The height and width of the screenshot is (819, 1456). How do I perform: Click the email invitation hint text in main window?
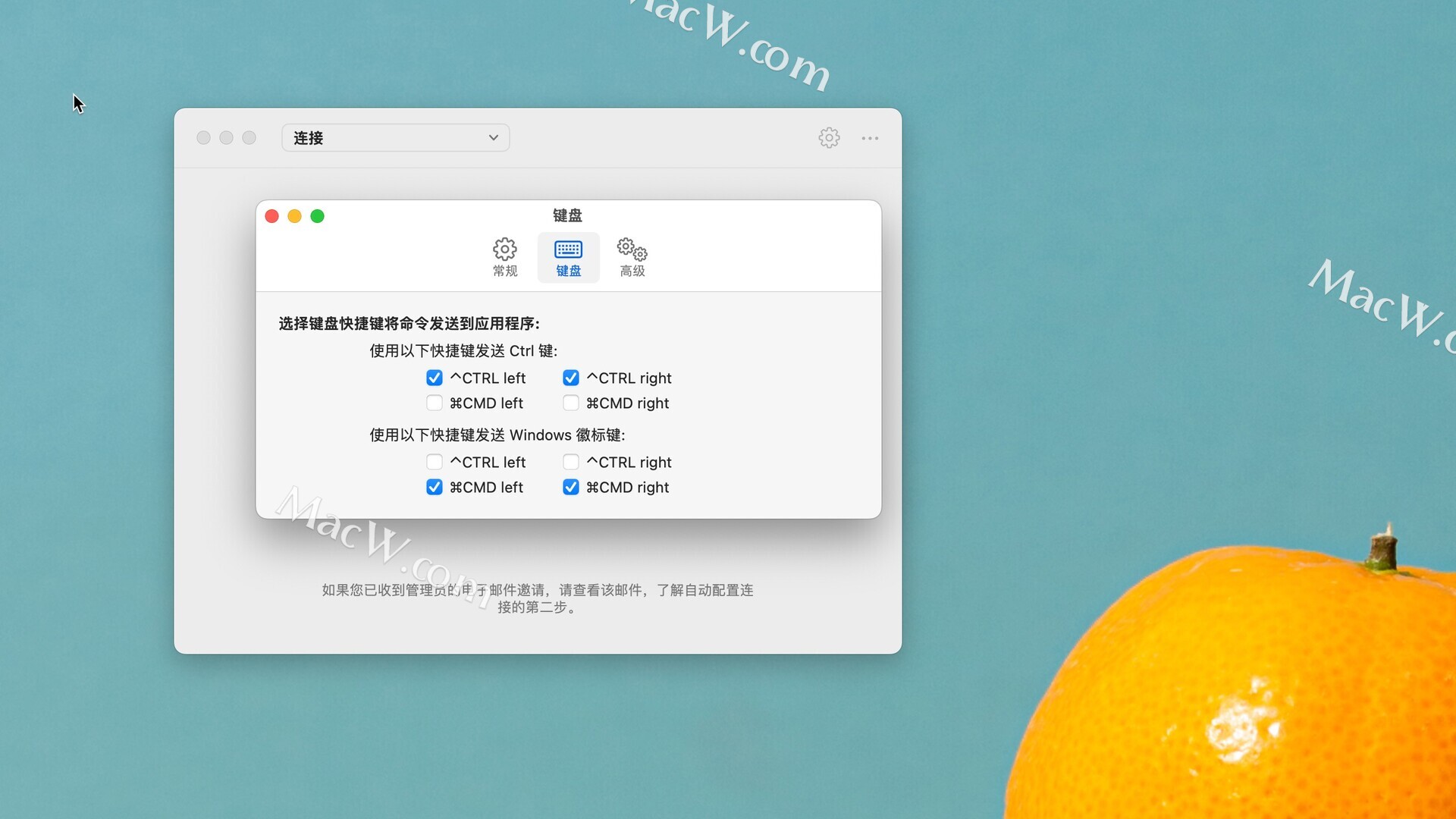click(537, 598)
